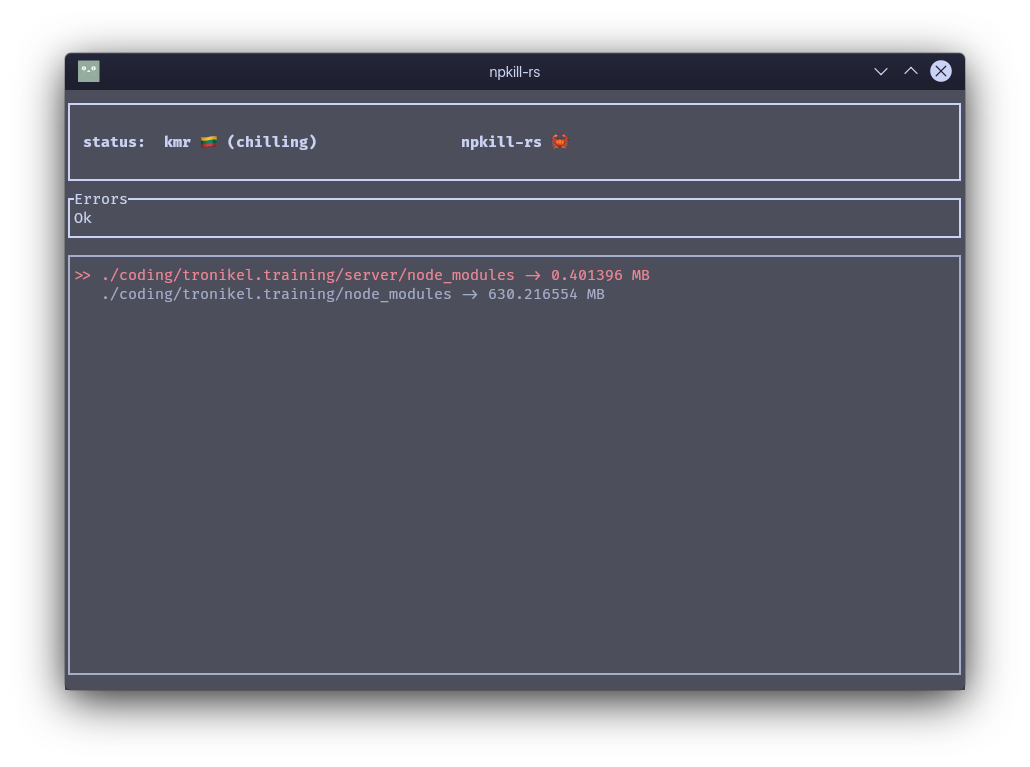Click the npkill-rs title in the titlebar

click(x=514, y=71)
